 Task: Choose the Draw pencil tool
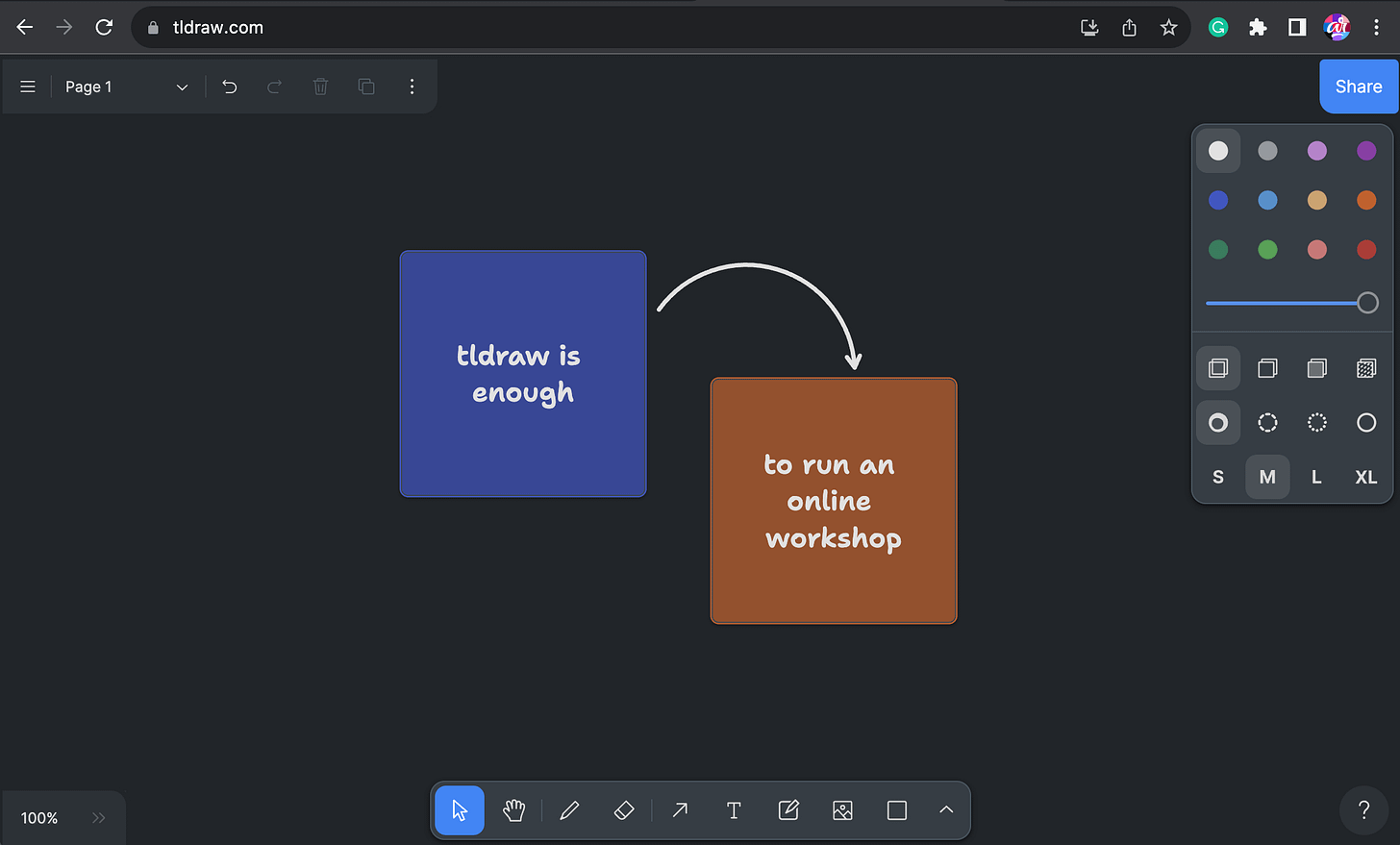tap(569, 810)
